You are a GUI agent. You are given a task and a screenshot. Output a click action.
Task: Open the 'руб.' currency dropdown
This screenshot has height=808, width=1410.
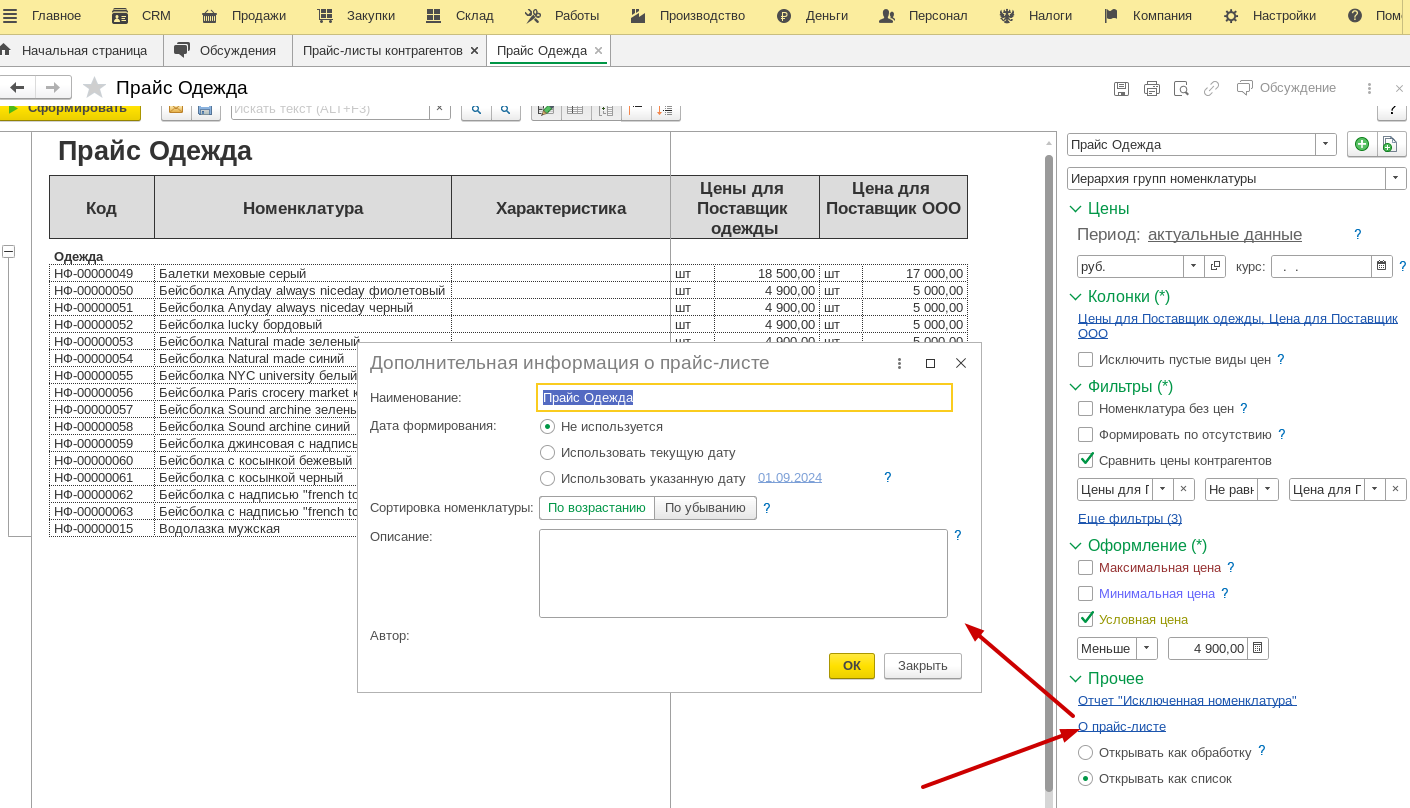click(1193, 266)
